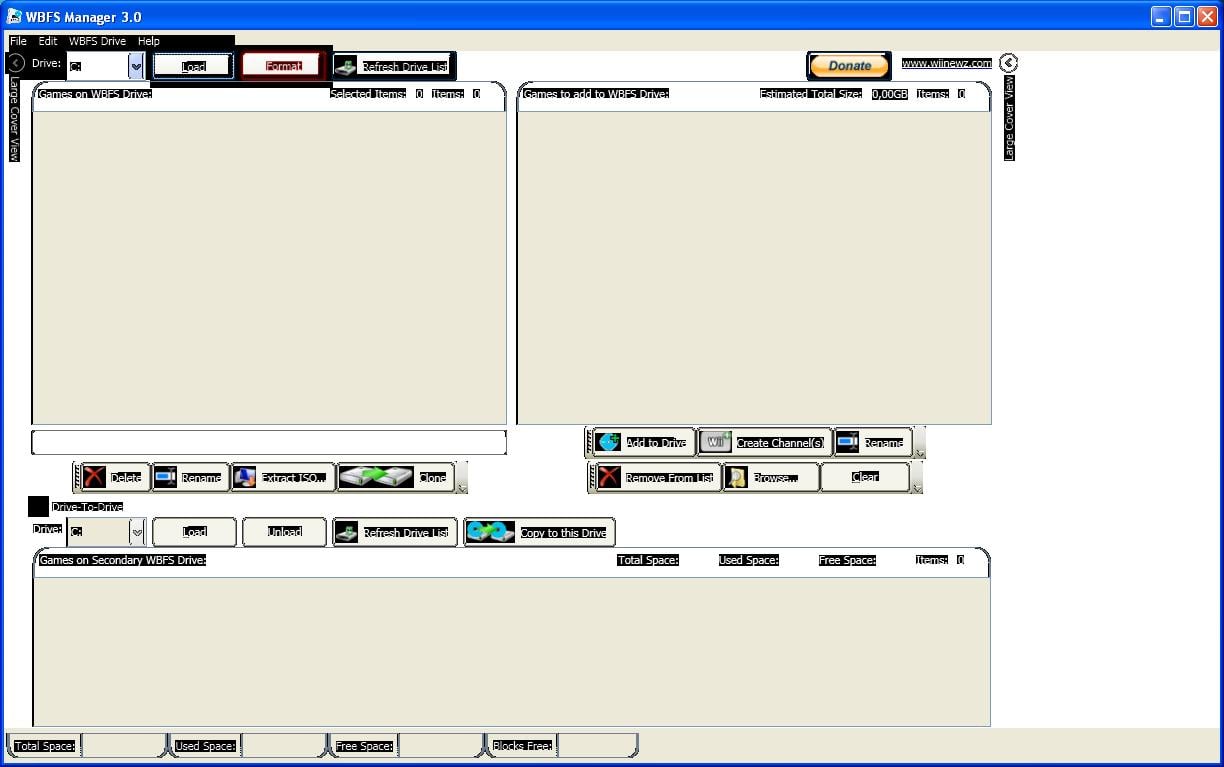Click the status bar Used Space field
This screenshot has height=767, width=1224.
(283, 746)
